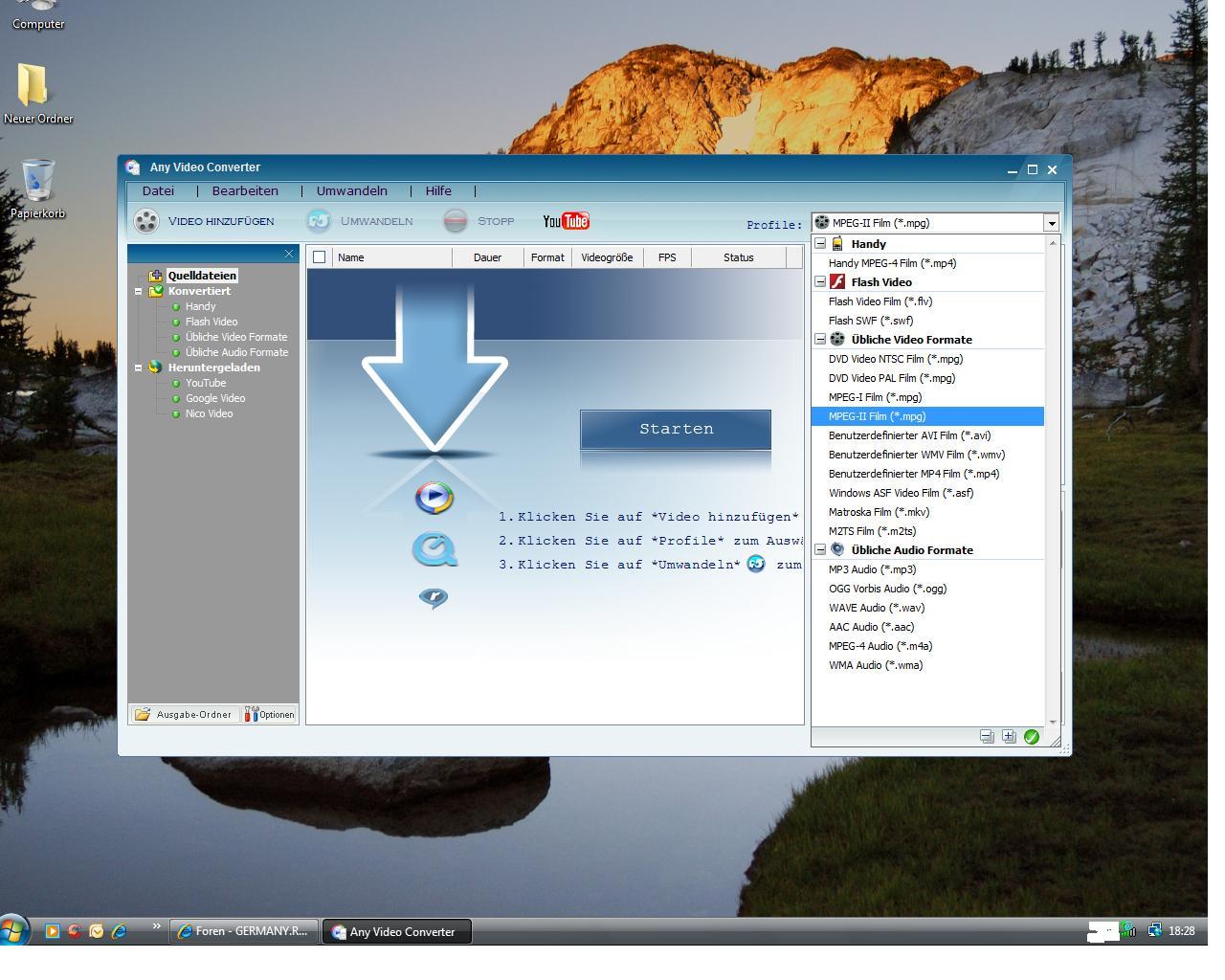The width and height of the screenshot is (1225, 980).
Task: Open the YouTube logo button
Action: point(566,221)
